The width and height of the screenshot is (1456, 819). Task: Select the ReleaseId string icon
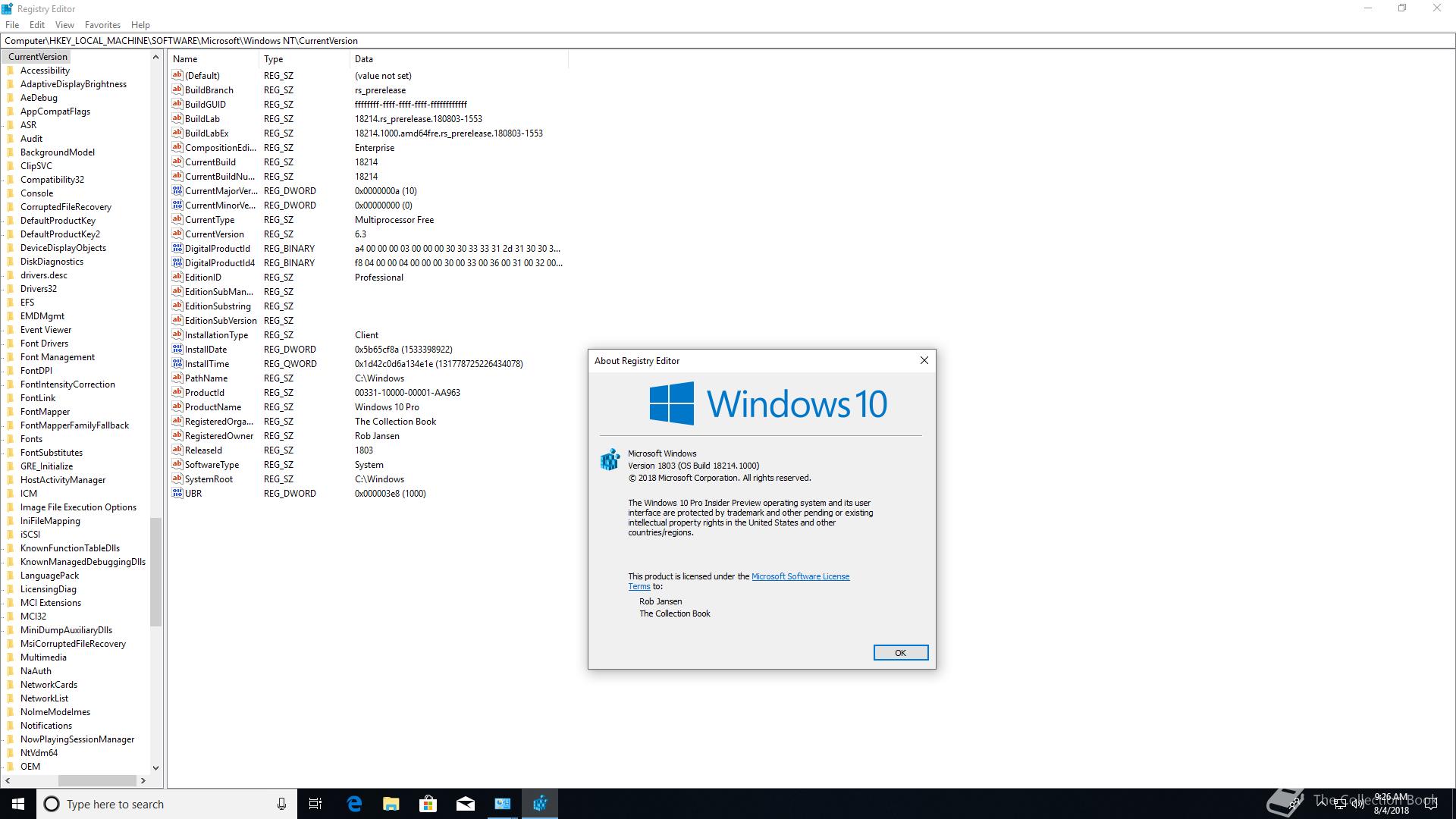(x=177, y=450)
